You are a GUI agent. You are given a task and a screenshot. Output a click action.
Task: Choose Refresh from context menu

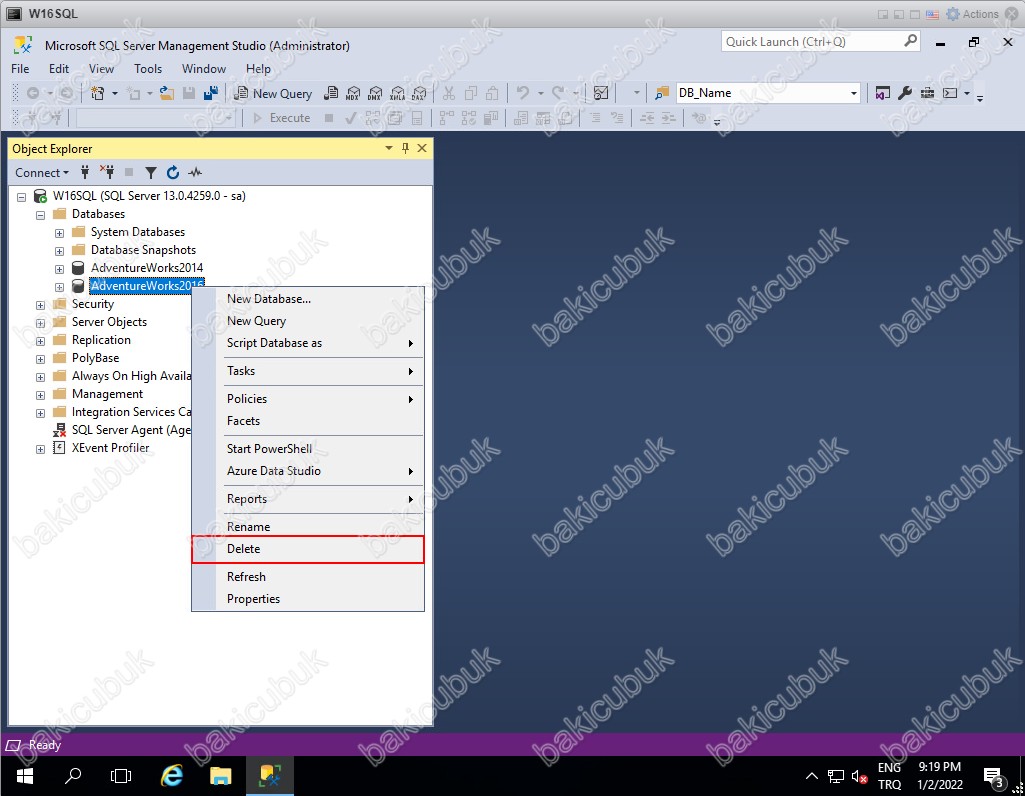click(308, 577)
